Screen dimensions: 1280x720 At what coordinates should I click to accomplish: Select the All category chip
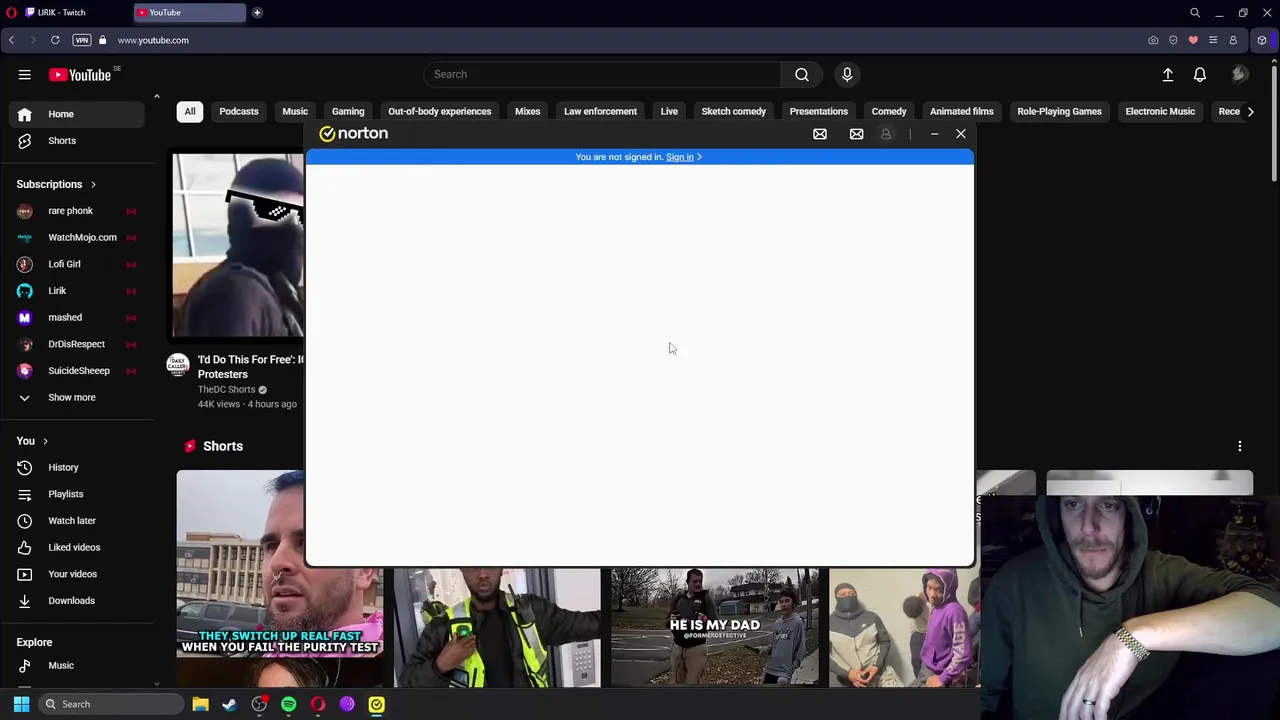[190, 111]
